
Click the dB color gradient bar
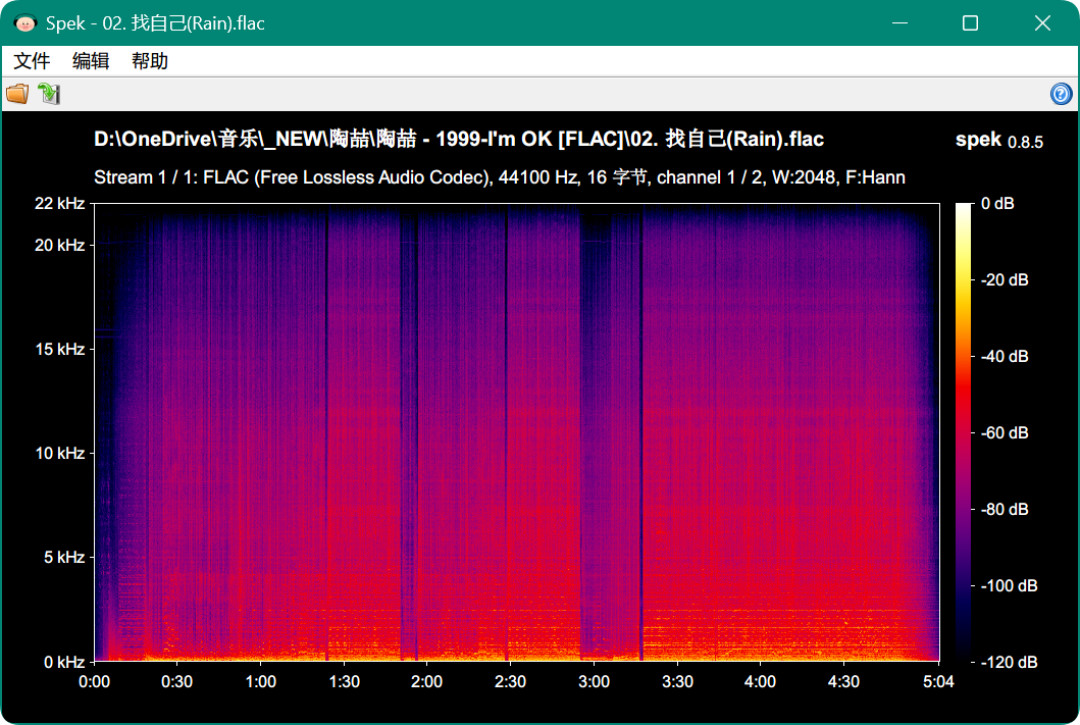pos(963,432)
